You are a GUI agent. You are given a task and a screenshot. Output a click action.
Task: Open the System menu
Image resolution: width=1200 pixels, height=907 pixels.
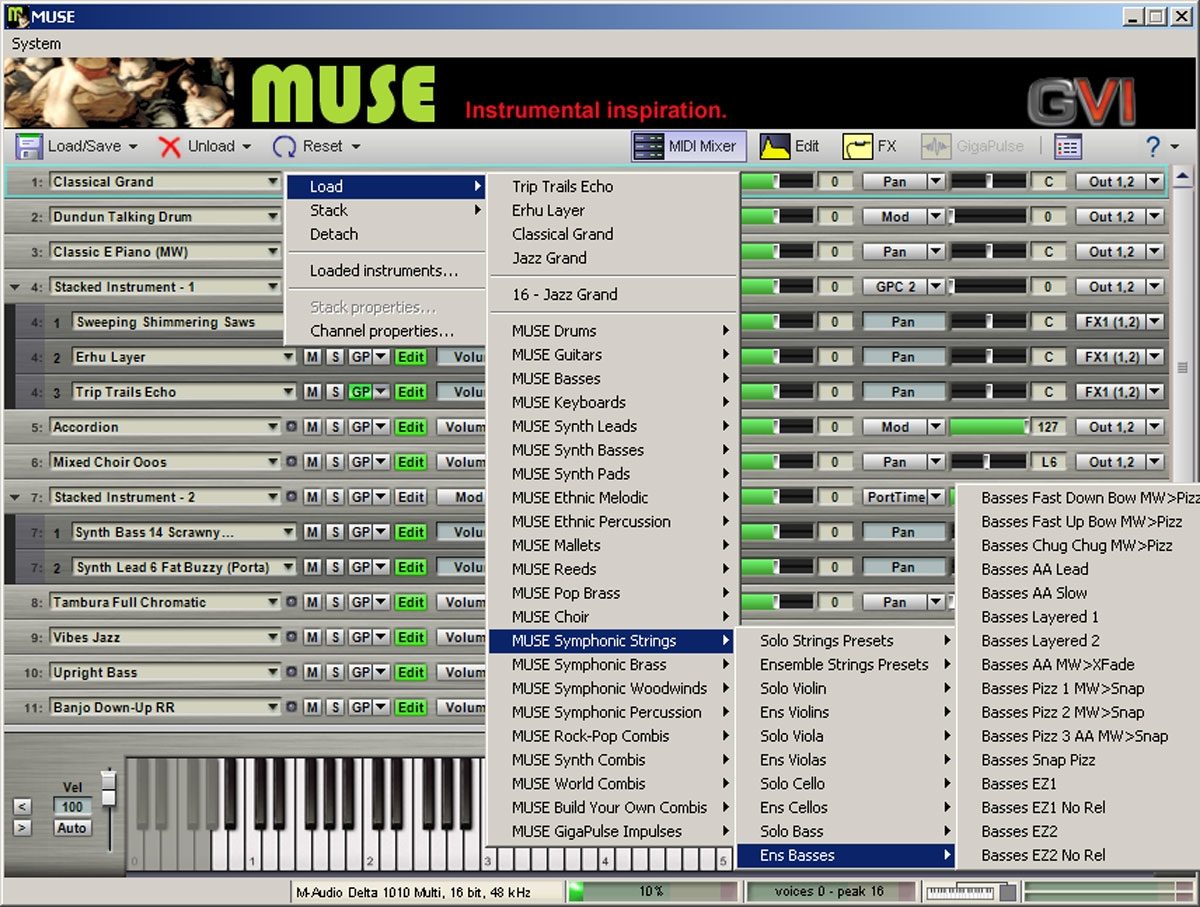(x=36, y=44)
